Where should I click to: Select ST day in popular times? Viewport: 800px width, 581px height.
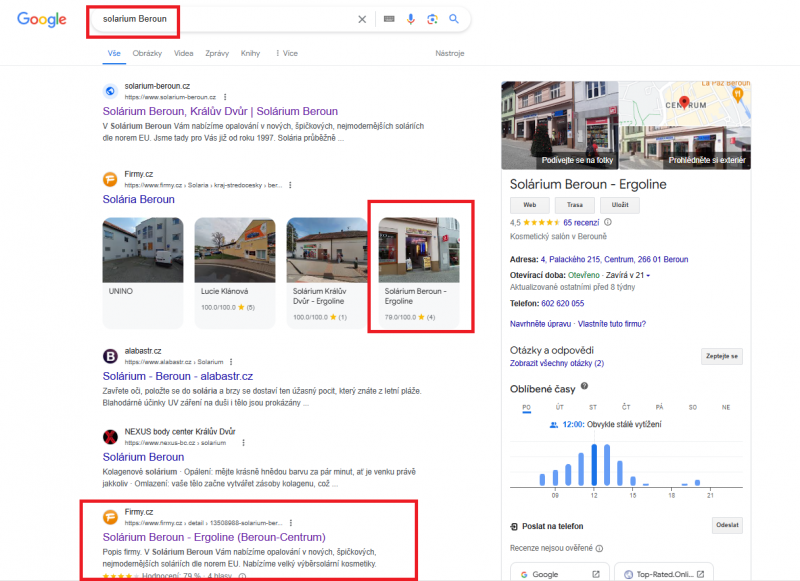(593, 407)
